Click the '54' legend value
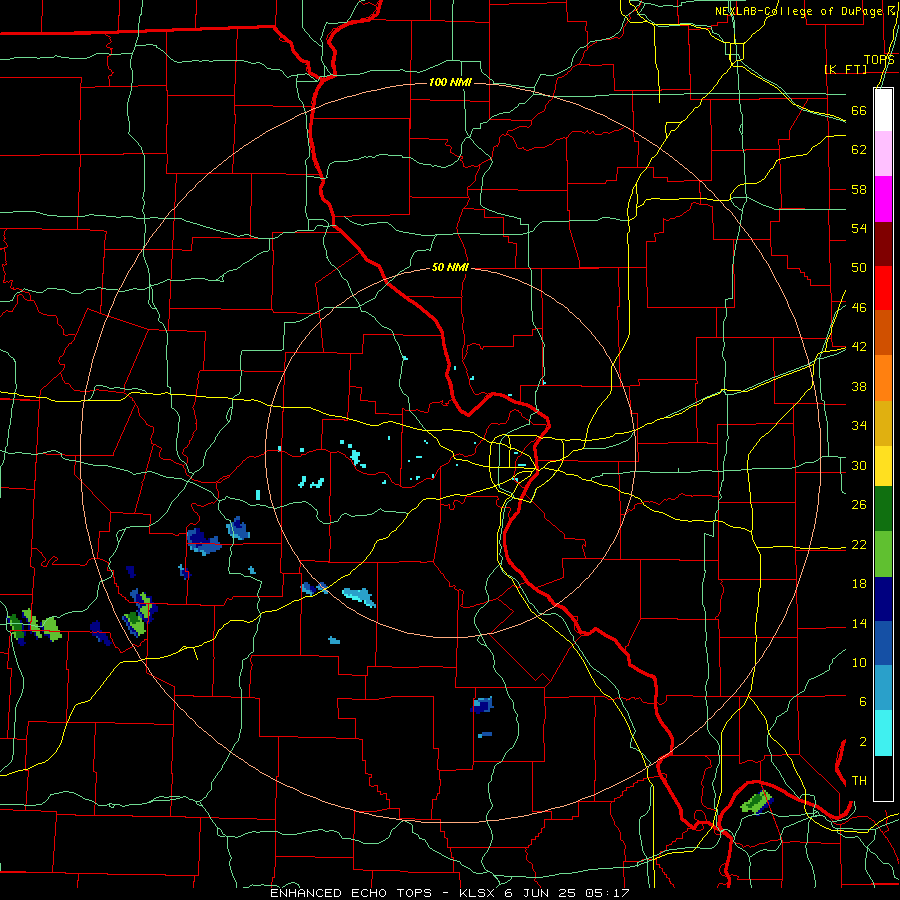The width and height of the screenshot is (900, 900). tap(859, 228)
